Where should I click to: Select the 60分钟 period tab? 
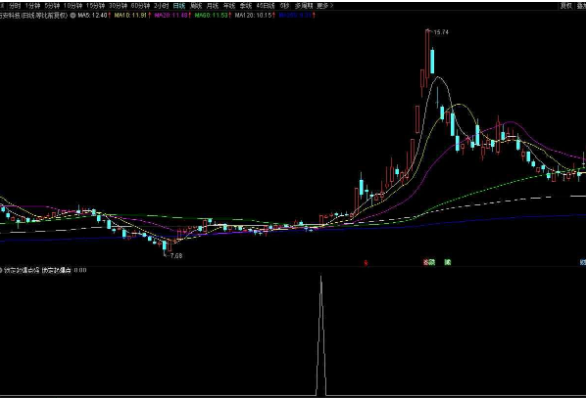tap(140, 6)
